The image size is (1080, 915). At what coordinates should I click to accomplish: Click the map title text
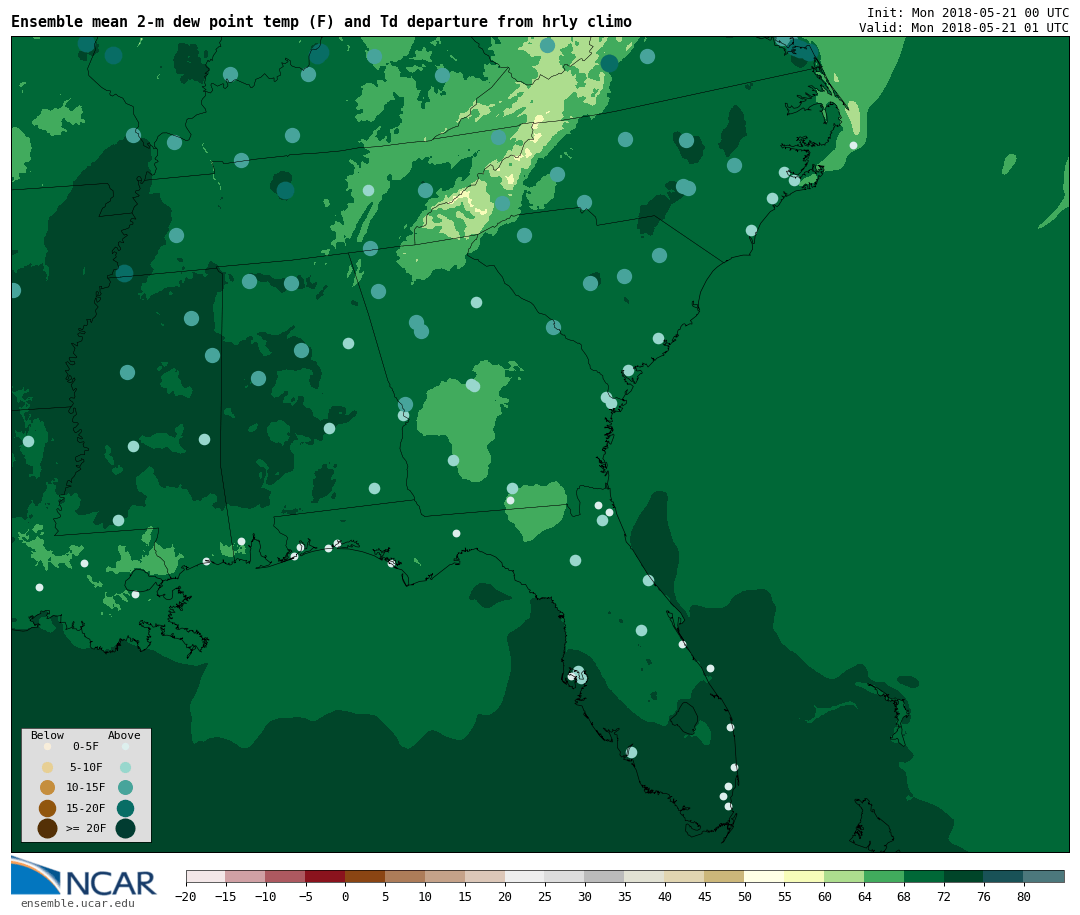click(321, 22)
